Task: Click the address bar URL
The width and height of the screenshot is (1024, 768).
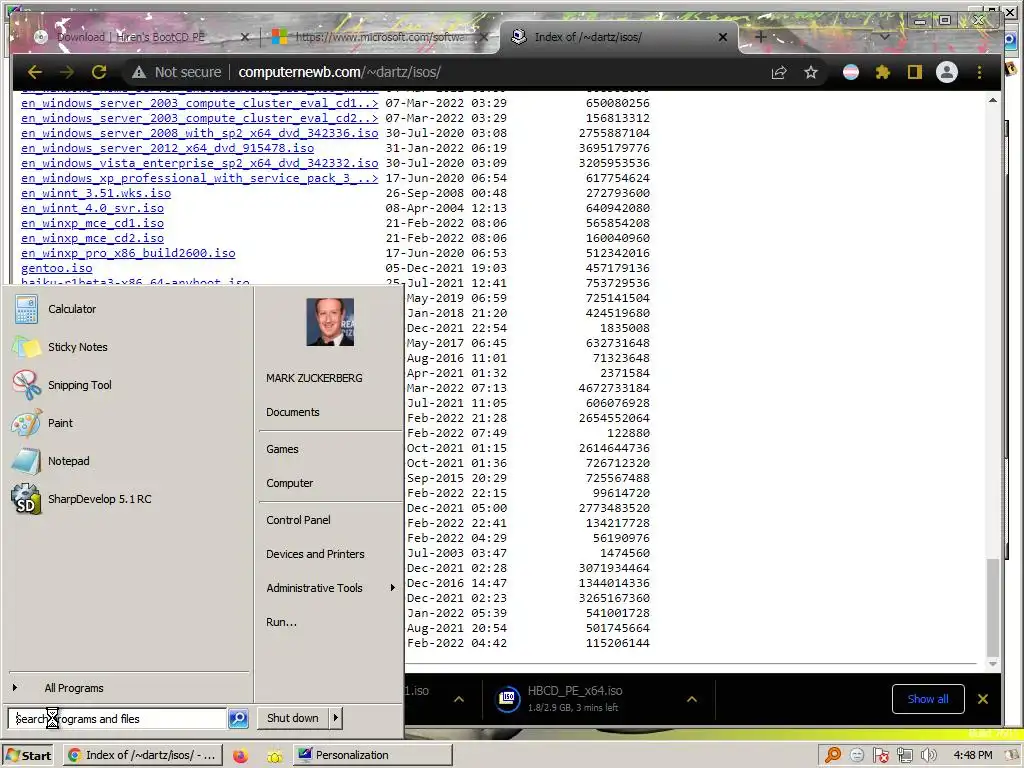Action: click(339, 72)
